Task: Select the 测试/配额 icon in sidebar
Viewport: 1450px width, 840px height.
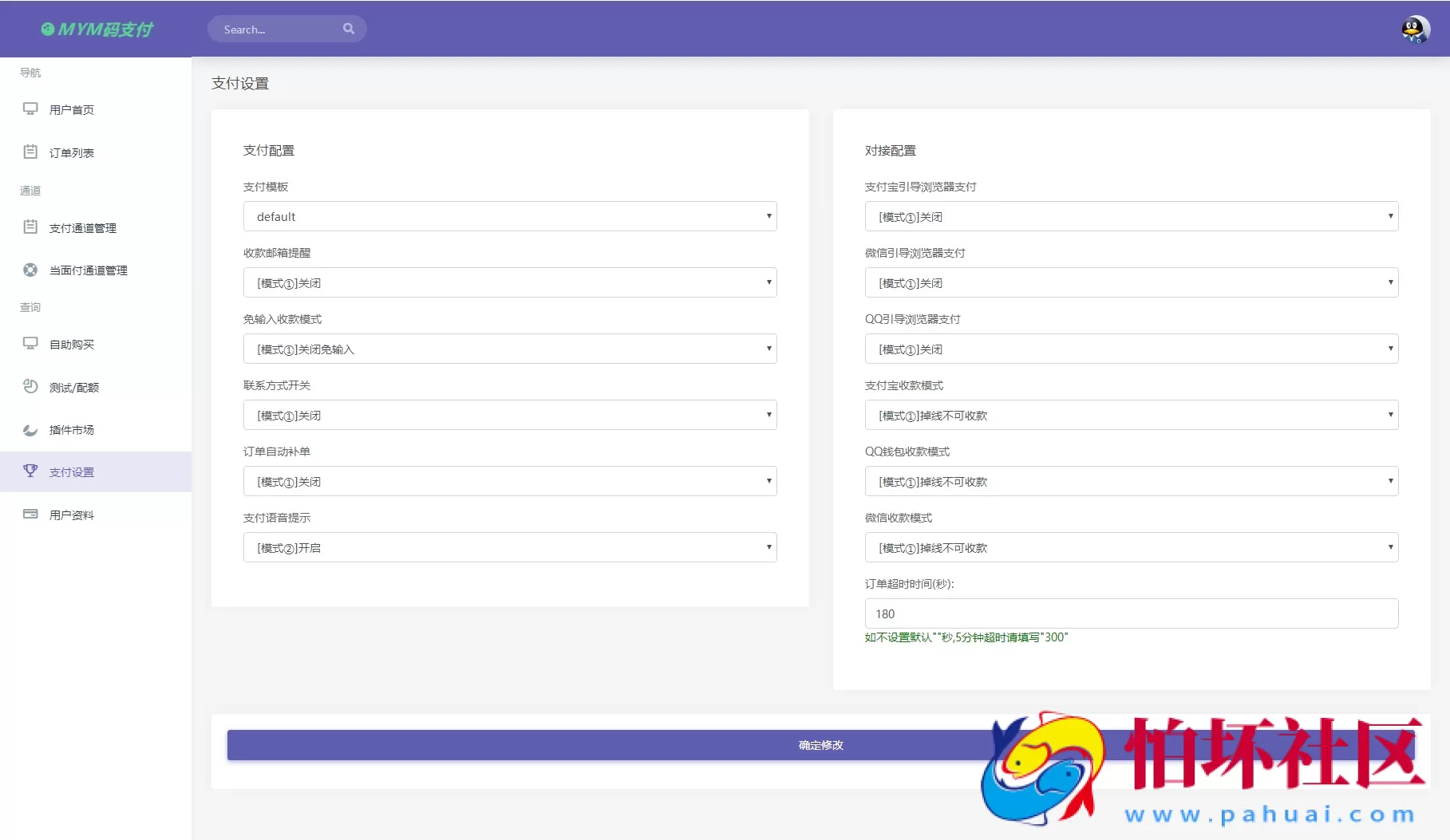Action: coord(30,387)
